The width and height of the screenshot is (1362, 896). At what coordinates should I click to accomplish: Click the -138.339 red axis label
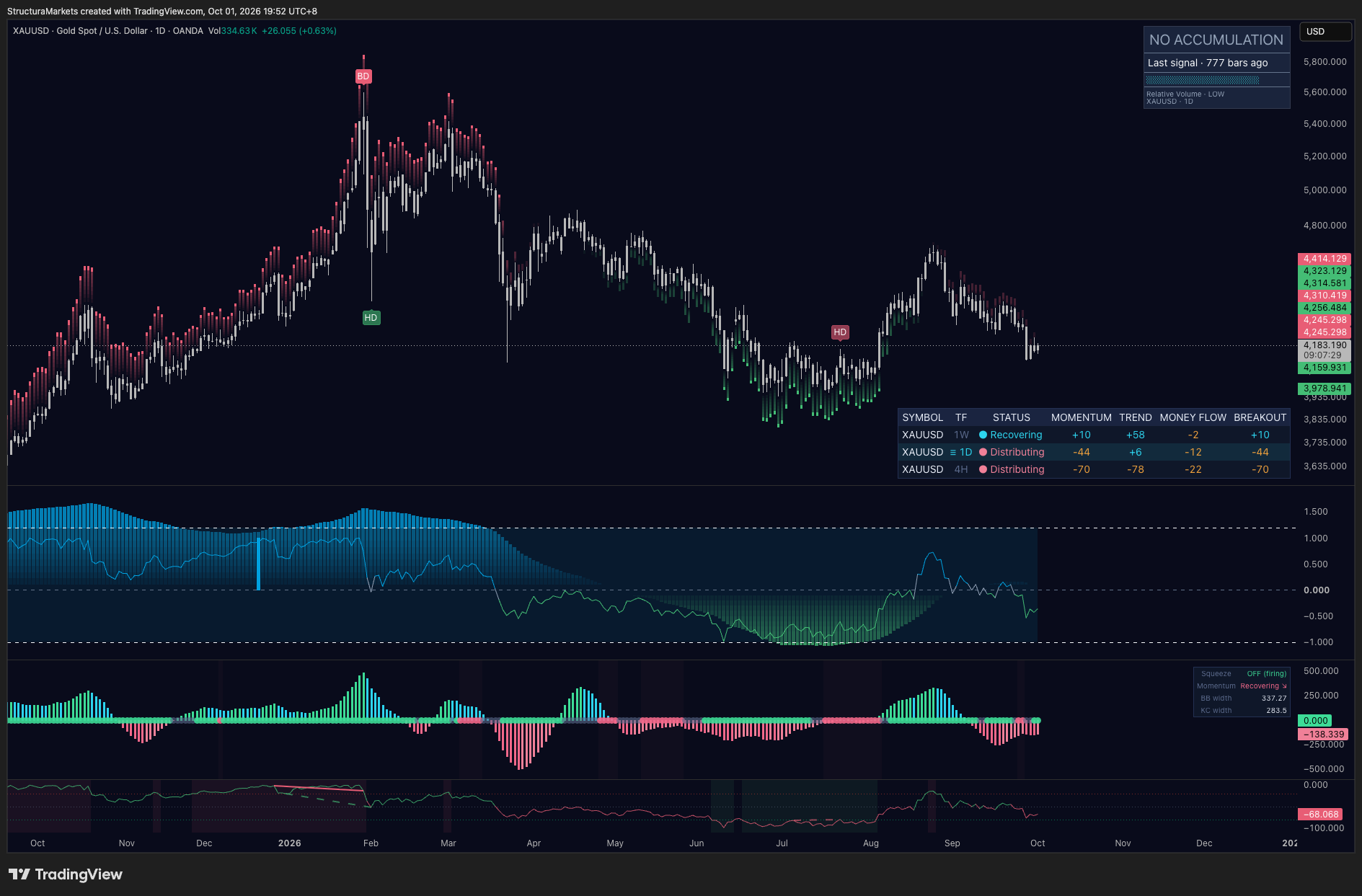(1324, 735)
